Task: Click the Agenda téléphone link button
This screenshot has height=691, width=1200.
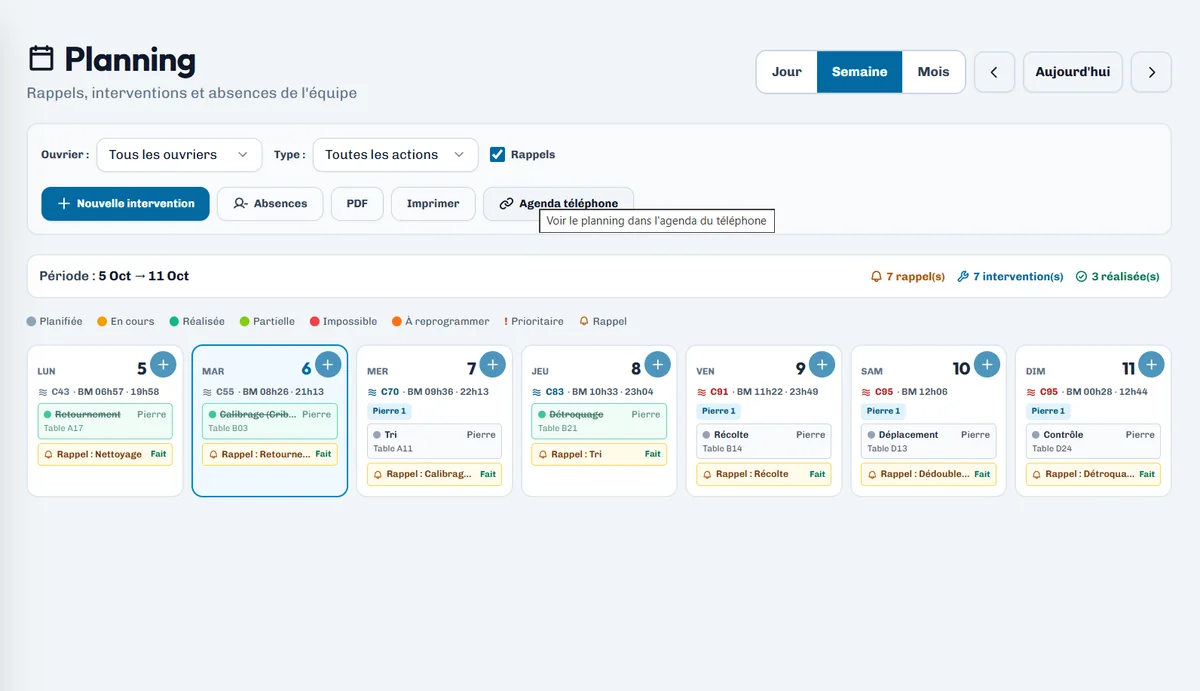Action: point(558,203)
